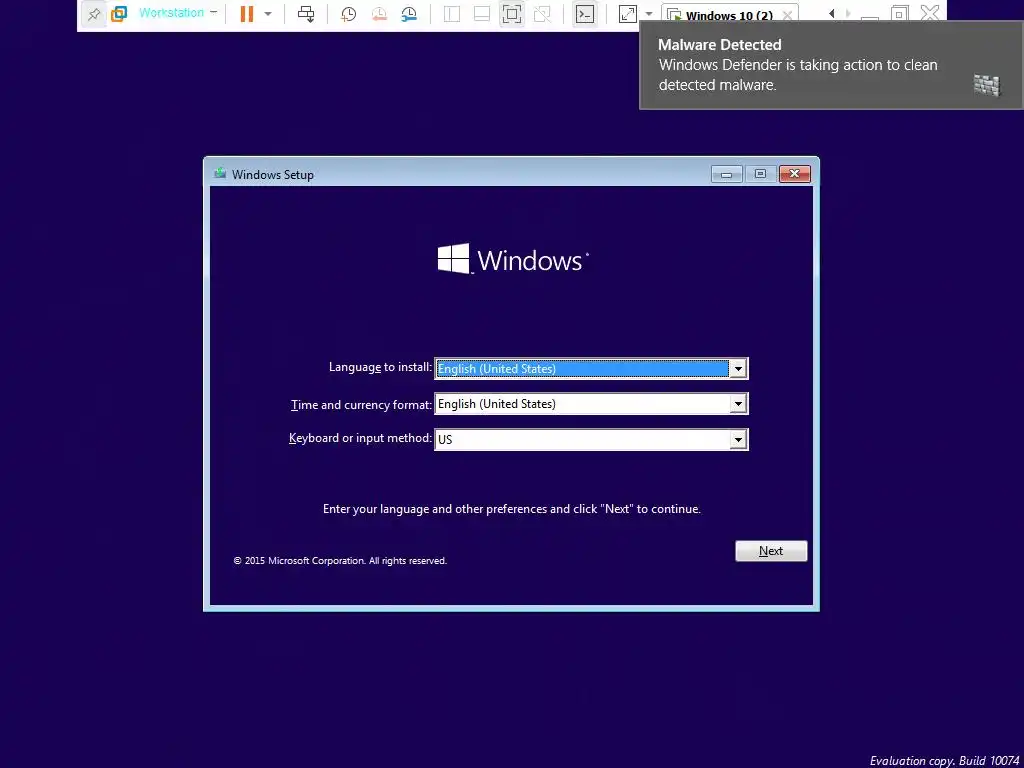Screen dimensions: 1024x768
Task: Pause the virtual machine with the orange pause icon
Action: pyautogui.click(x=246, y=14)
